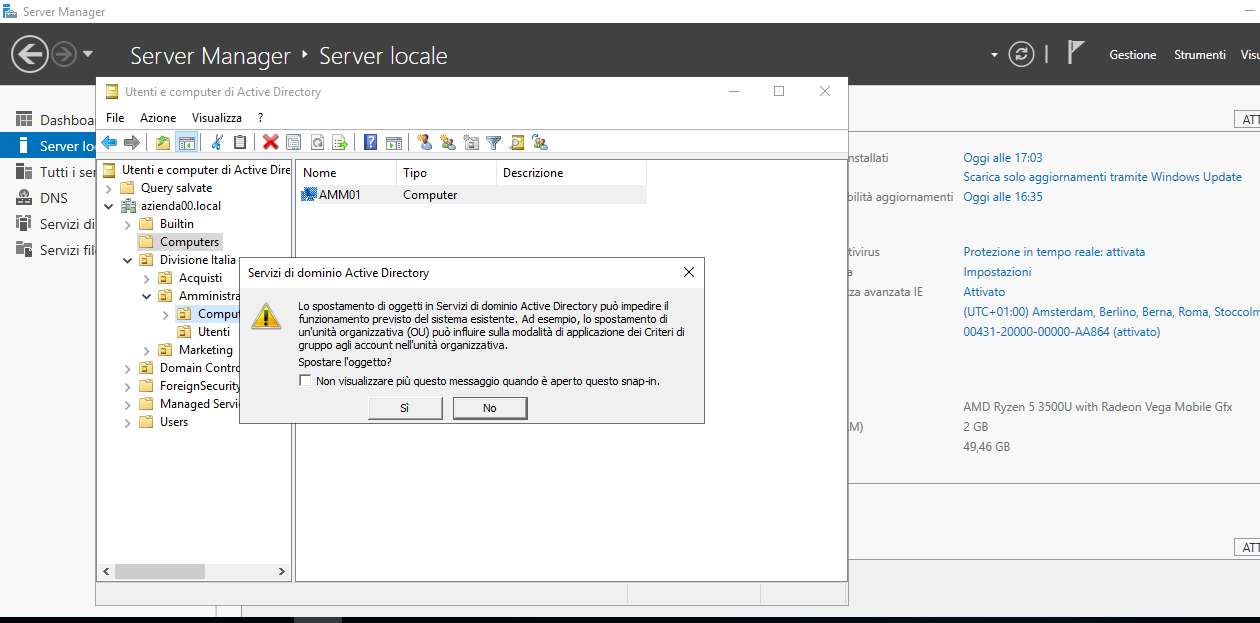Expand the Users container node
The image size is (1260, 623).
[x=127, y=422]
